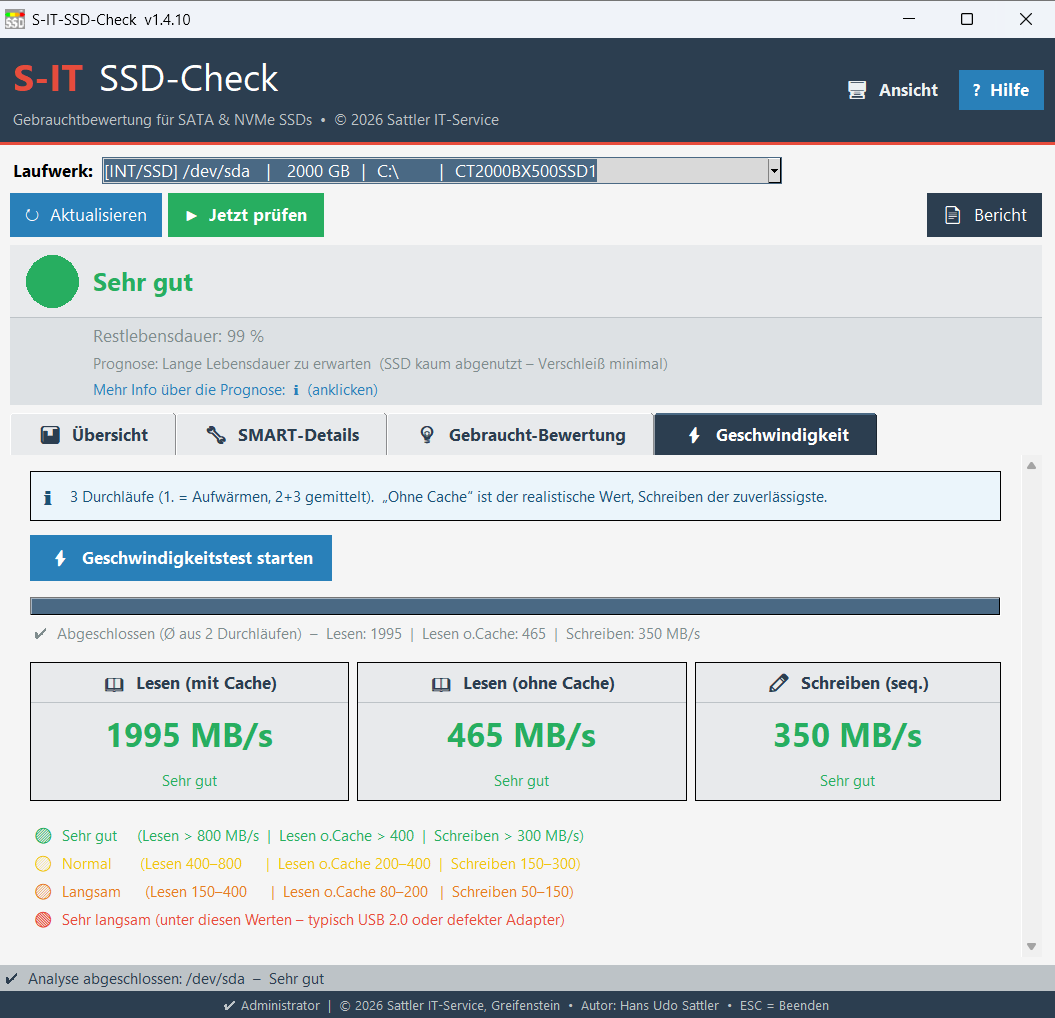Click the info icon in 3 Durchläufe box
Viewport: 1055px width, 1018px height.
click(48, 498)
